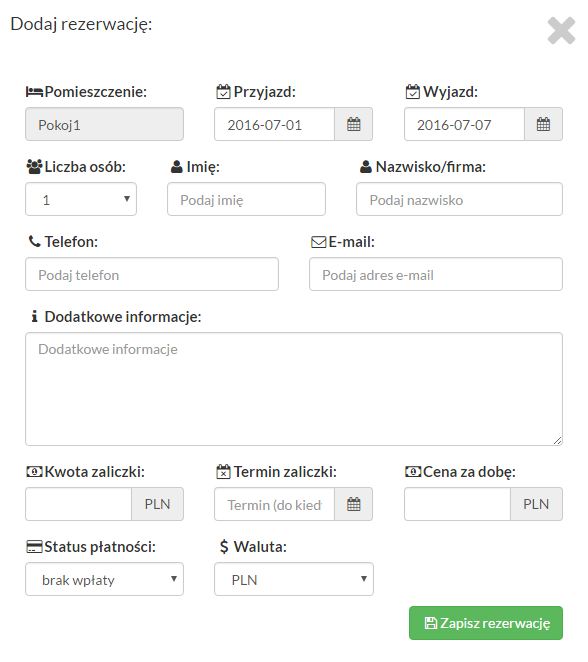Click the group icon beside Liczba osób

click(34, 167)
